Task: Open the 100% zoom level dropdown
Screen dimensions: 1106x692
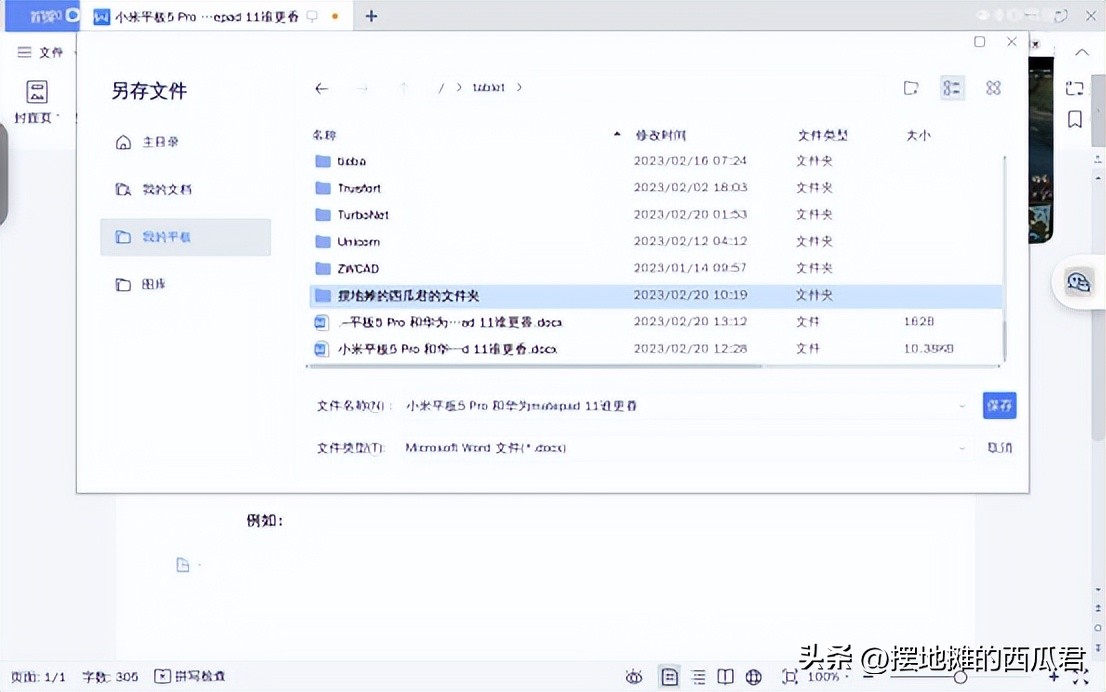Action: (x=827, y=676)
